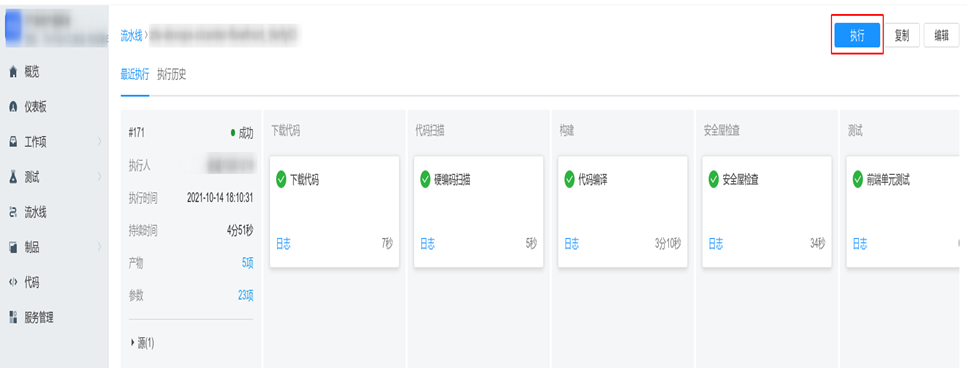Select the 工作项 sidebar icon
This screenshot has height=368, width=967.
tap(12, 142)
